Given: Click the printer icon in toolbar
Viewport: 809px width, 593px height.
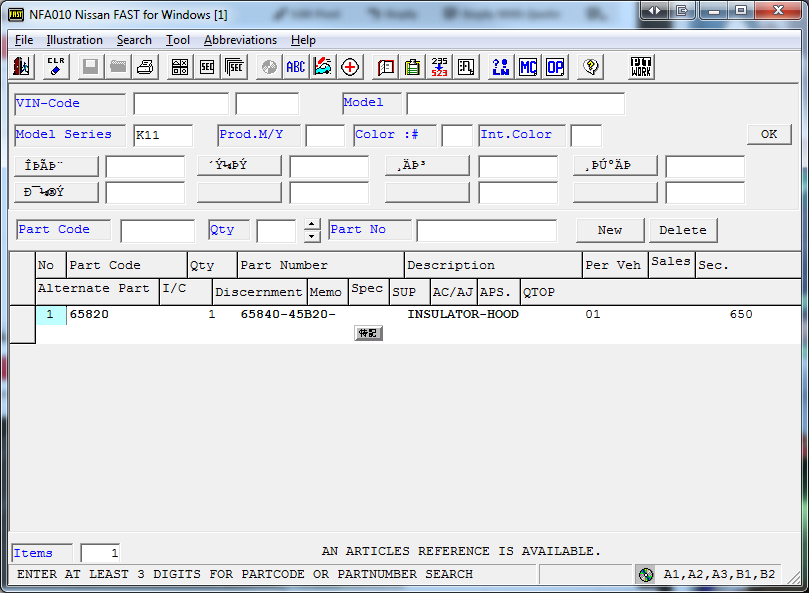Looking at the screenshot, I should (145, 67).
